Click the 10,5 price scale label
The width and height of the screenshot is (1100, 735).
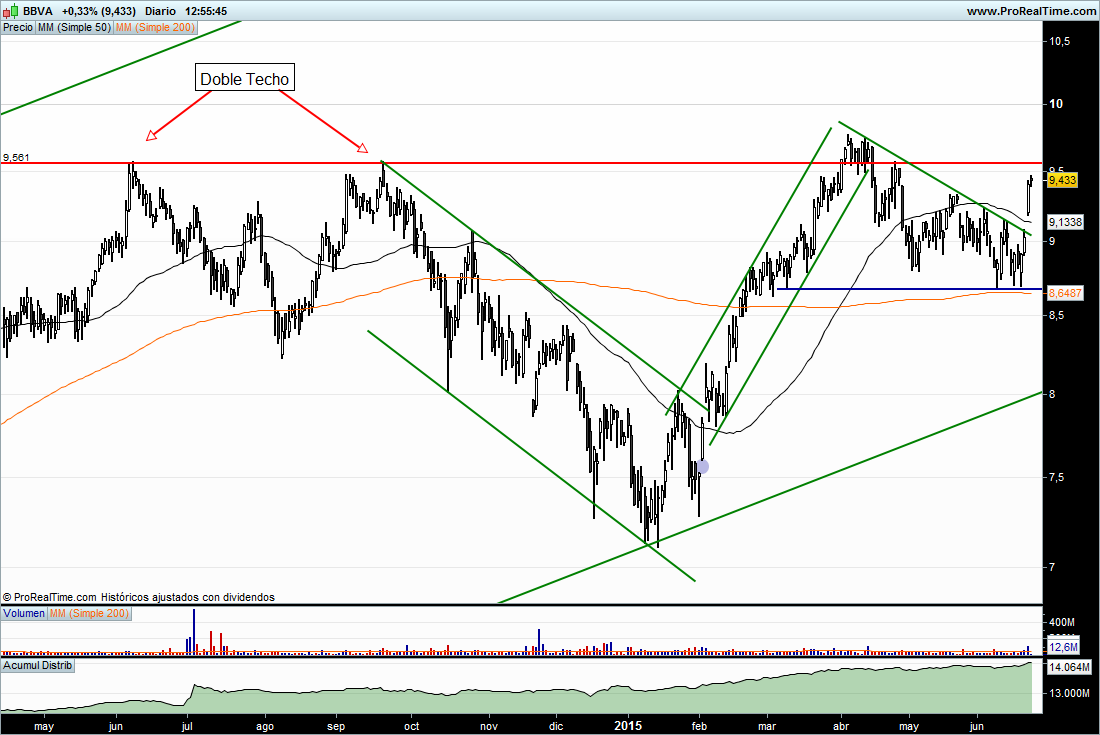point(1060,41)
